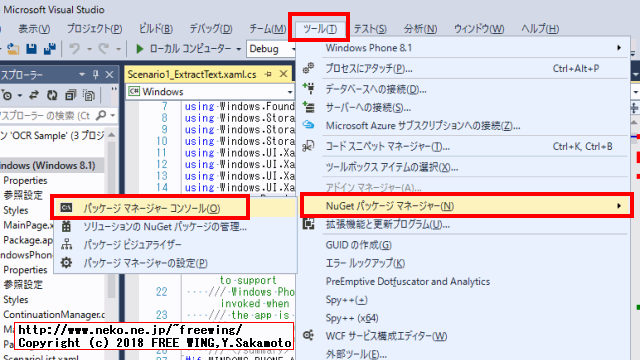Image resolution: width=640 pixels, height=360 pixels.
Task: Open Solution Explorer window options dropdown arrow
Action: click(x=82, y=74)
